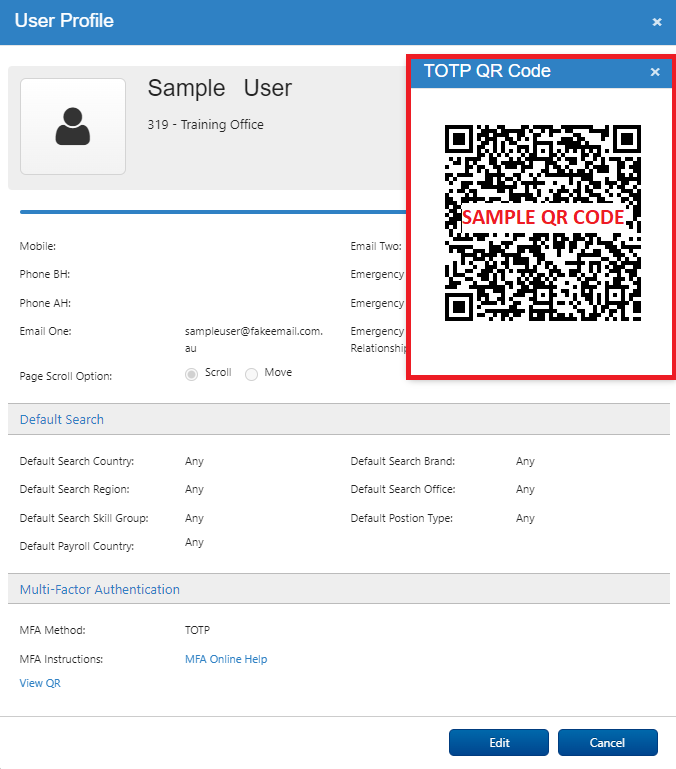Click the Mobile field label

(38, 246)
